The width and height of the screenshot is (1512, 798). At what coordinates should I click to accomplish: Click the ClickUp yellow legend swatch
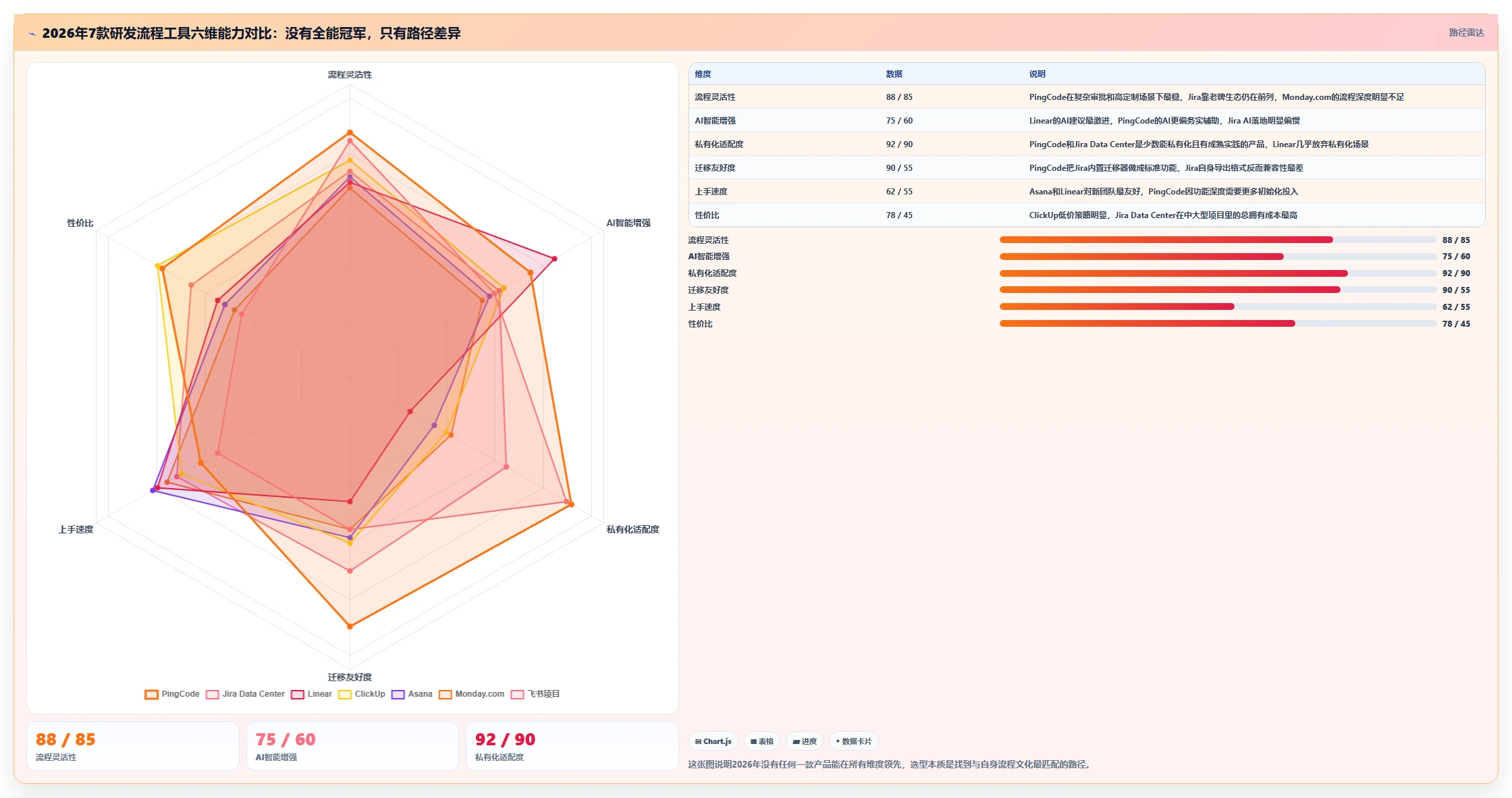point(345,695)
